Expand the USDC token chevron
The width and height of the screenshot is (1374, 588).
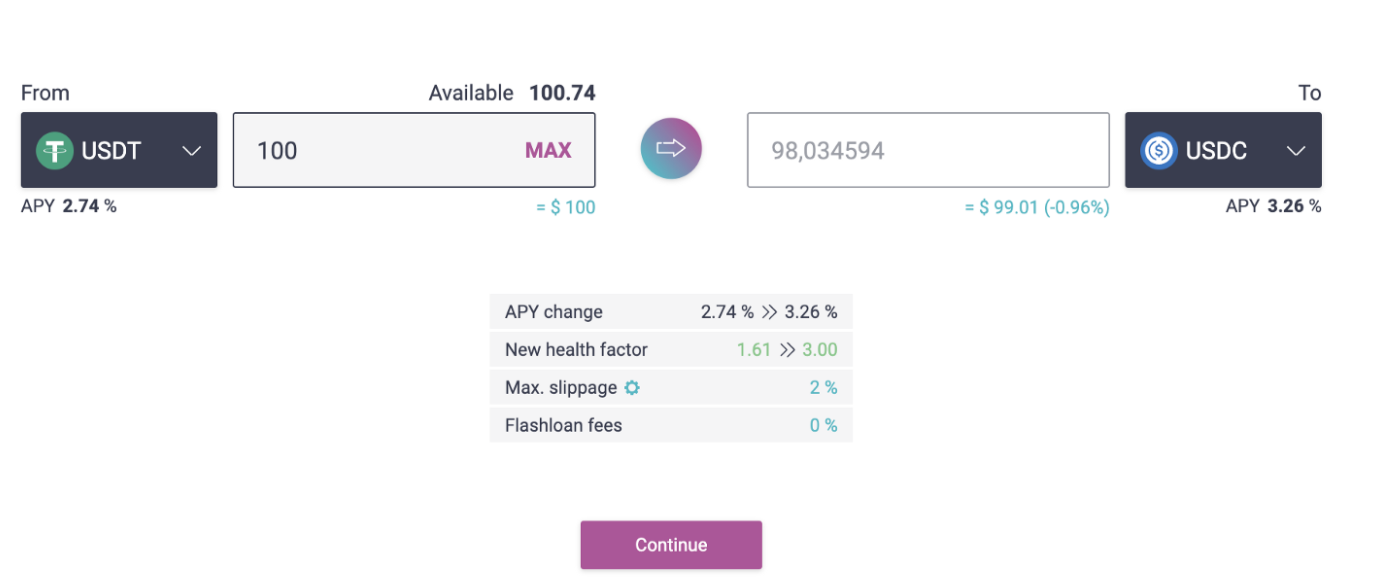click(1296, 151)
